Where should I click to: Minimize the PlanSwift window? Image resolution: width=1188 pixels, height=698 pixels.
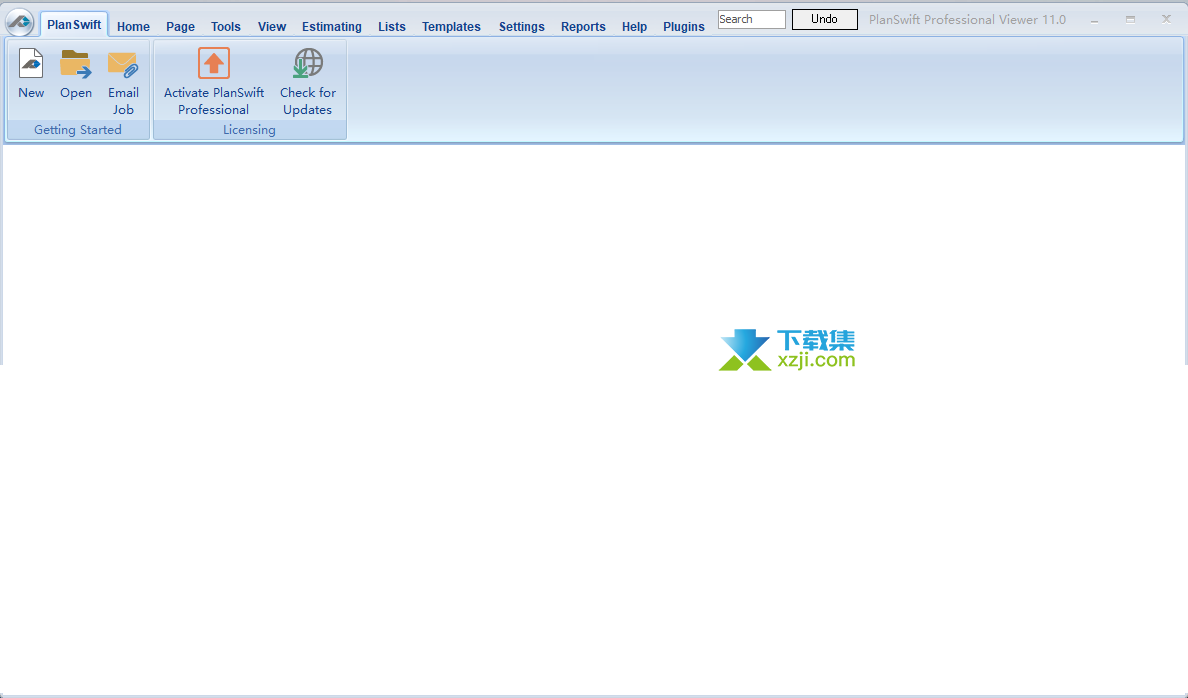[1094, 20]
